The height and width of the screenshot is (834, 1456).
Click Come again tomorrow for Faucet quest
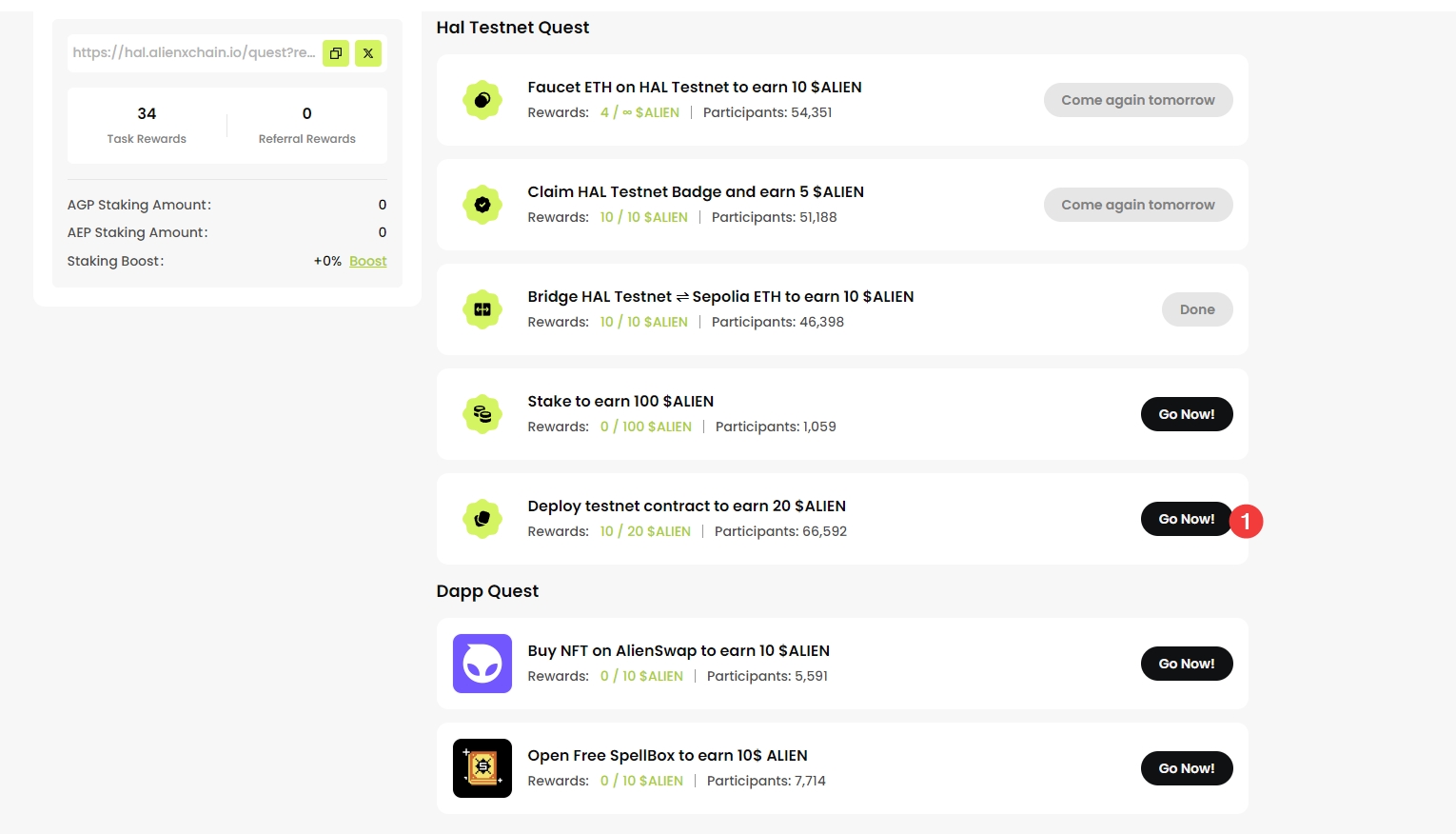[1137, 100]
